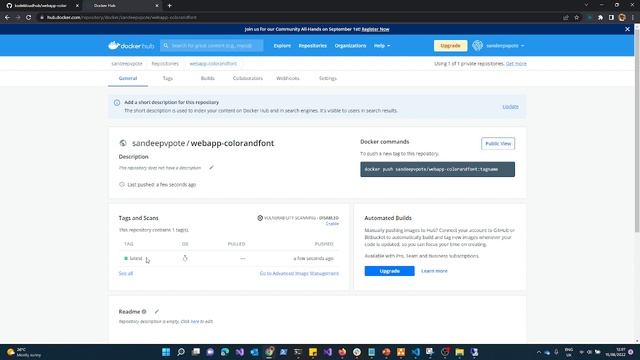This screenshot has width=640, height=360.
Task: Click the Public View button
Action: [498, 144]
